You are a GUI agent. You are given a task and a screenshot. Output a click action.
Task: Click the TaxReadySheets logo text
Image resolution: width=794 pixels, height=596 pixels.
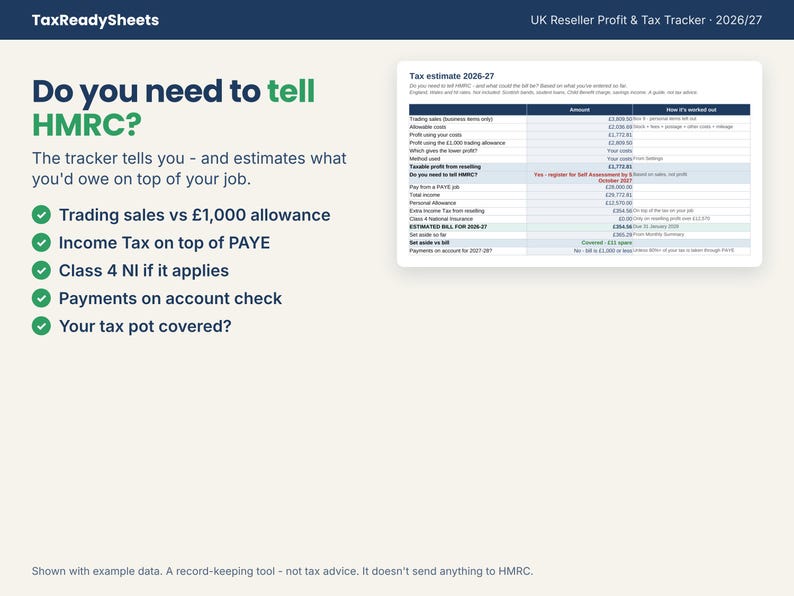click(95, 20)
